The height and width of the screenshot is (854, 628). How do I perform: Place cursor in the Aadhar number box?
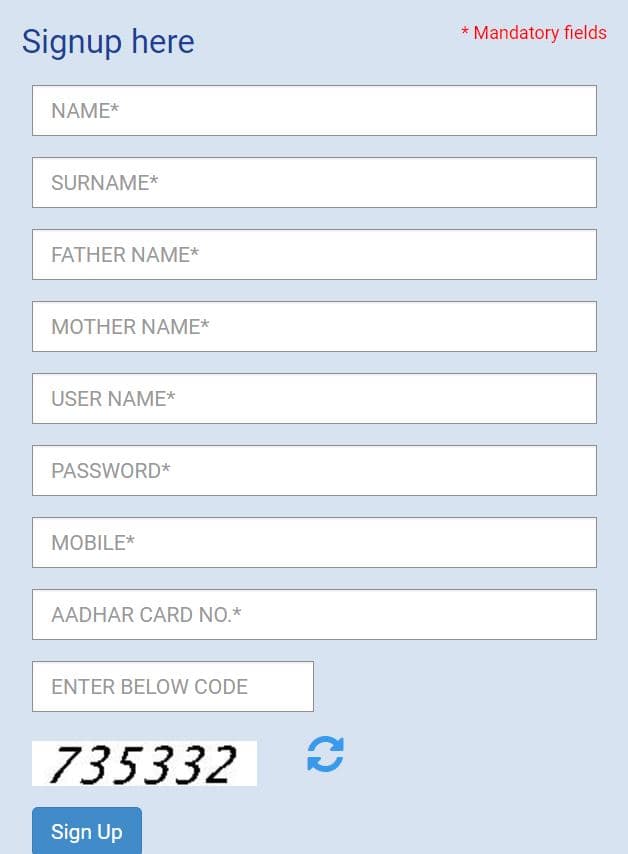click(x=314, y=615)
